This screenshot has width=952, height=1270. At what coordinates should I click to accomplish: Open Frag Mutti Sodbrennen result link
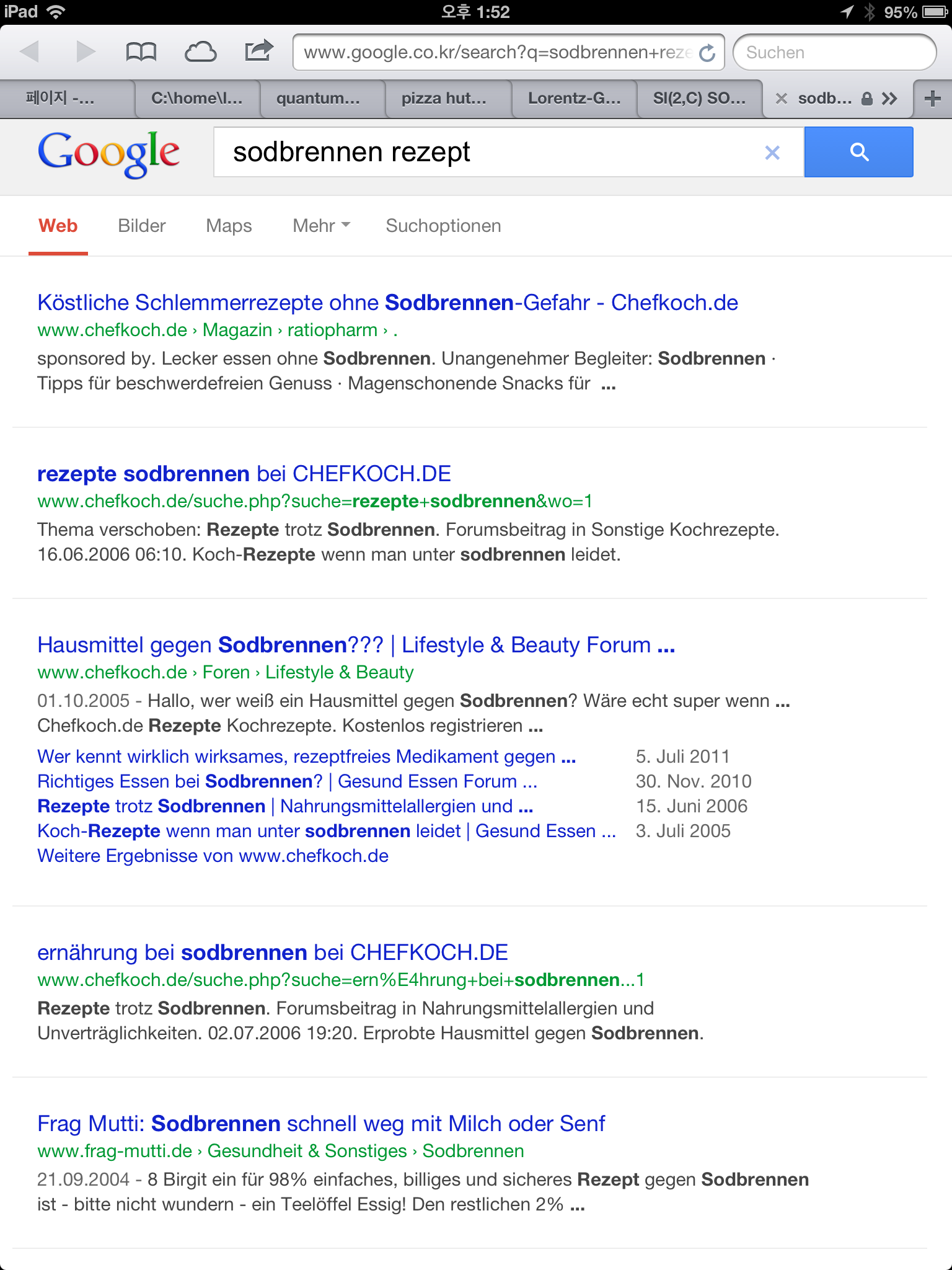pyautogui.click(x=321, y=1124)
